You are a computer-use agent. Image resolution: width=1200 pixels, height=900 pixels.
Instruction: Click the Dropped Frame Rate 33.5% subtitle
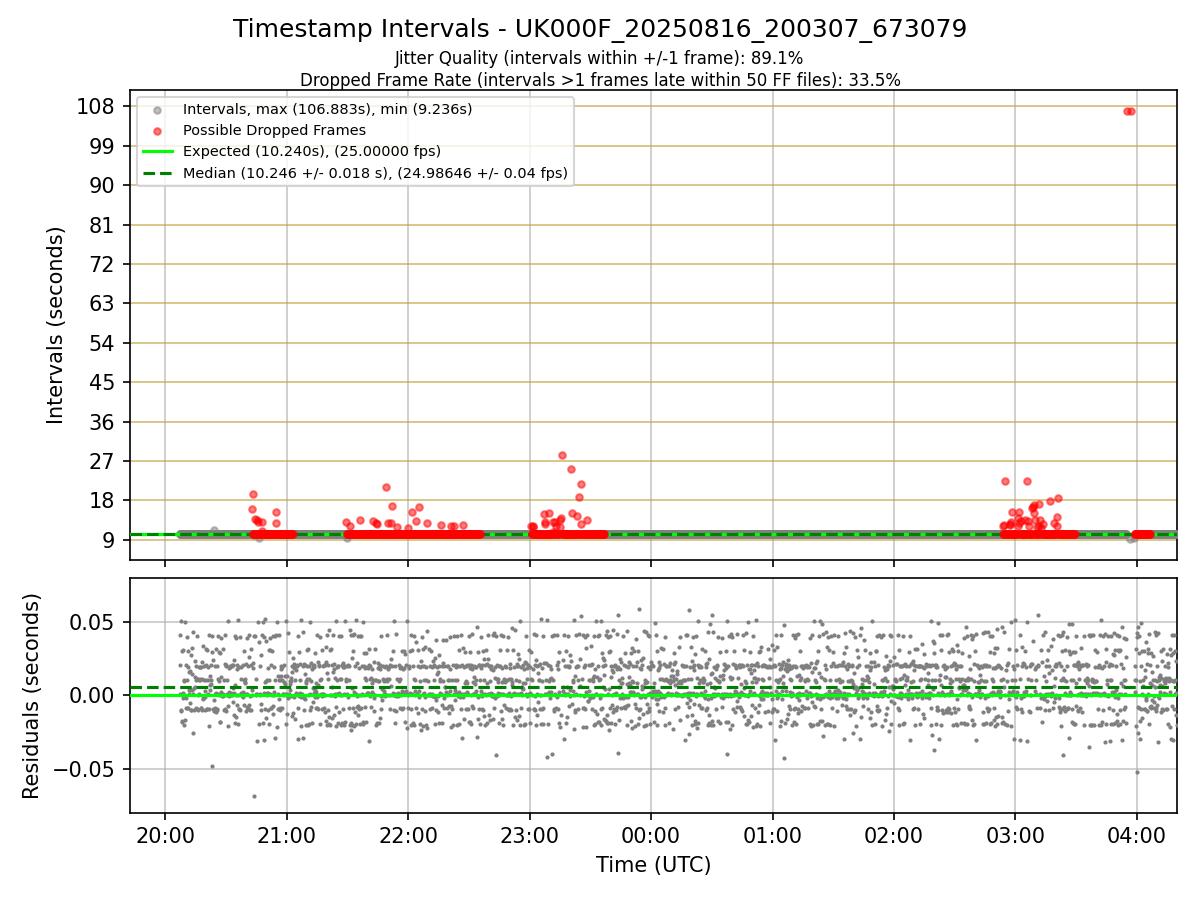[x=600, y=80]
